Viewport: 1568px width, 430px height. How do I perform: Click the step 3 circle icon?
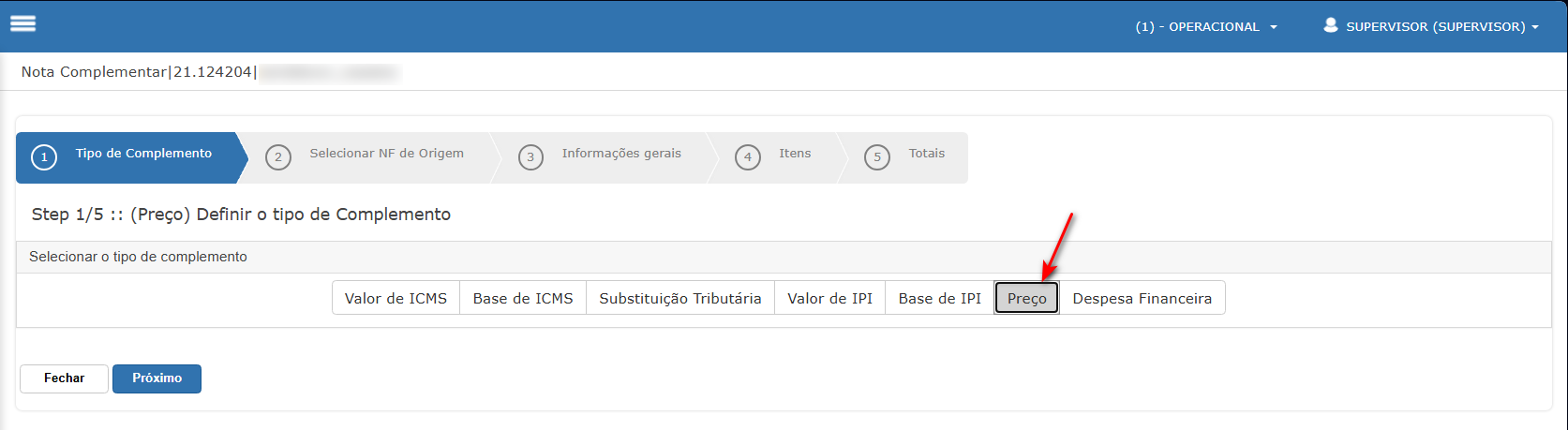530,157
